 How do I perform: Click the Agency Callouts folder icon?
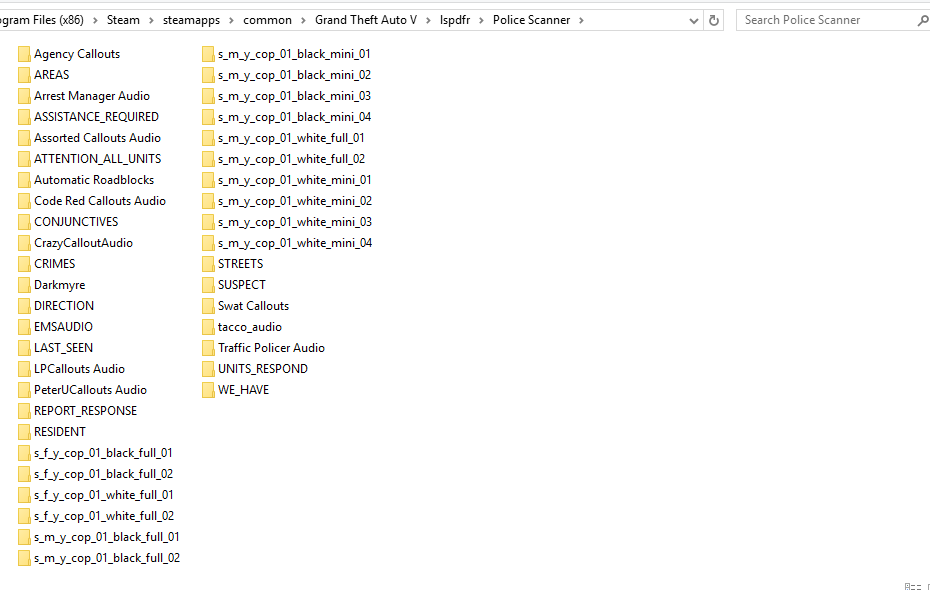24,54
